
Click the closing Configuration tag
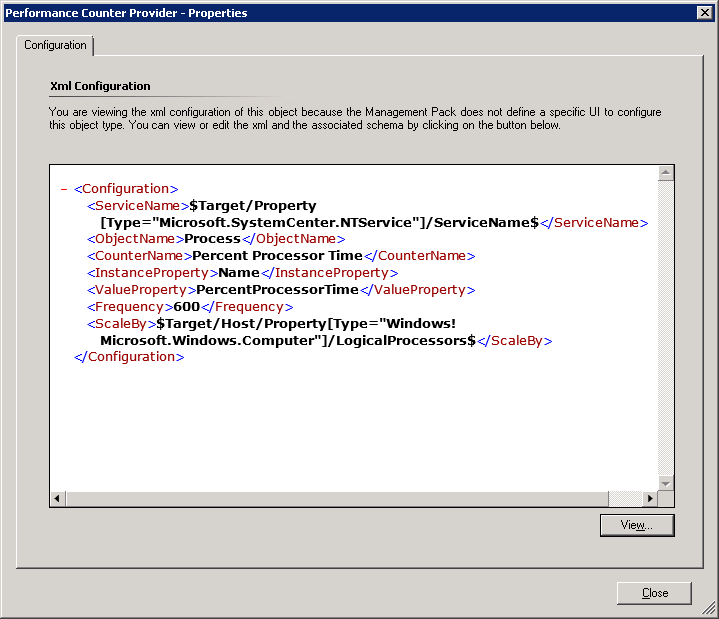pos(129,357)
